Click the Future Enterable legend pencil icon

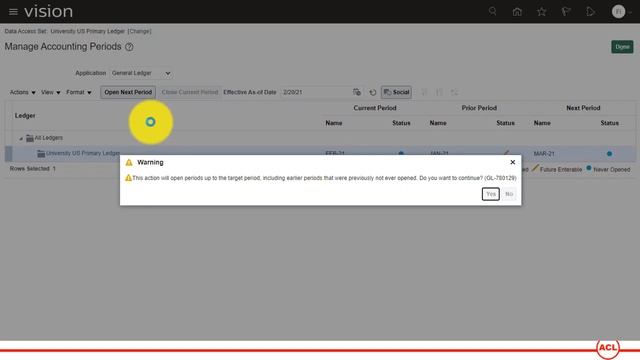(x=535, y=168)
